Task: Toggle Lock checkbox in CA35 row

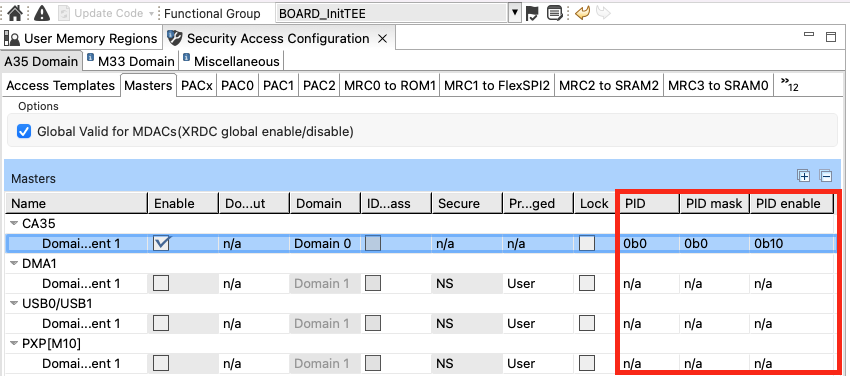Action: point(587,243)
